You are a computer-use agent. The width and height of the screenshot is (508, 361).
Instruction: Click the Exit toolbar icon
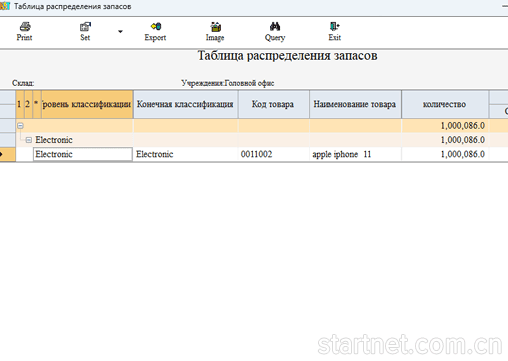335,31
